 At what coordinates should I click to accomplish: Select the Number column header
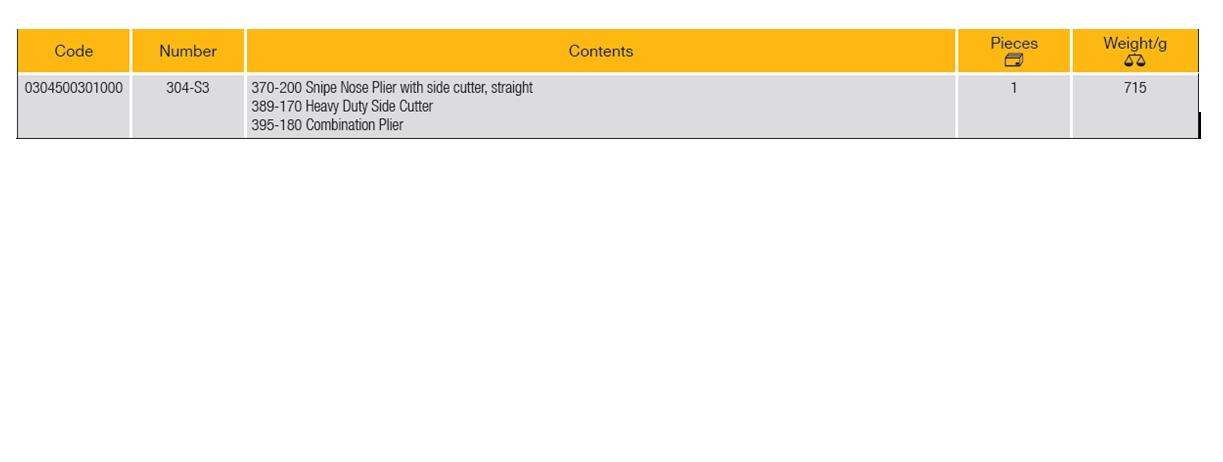[188, 51]
